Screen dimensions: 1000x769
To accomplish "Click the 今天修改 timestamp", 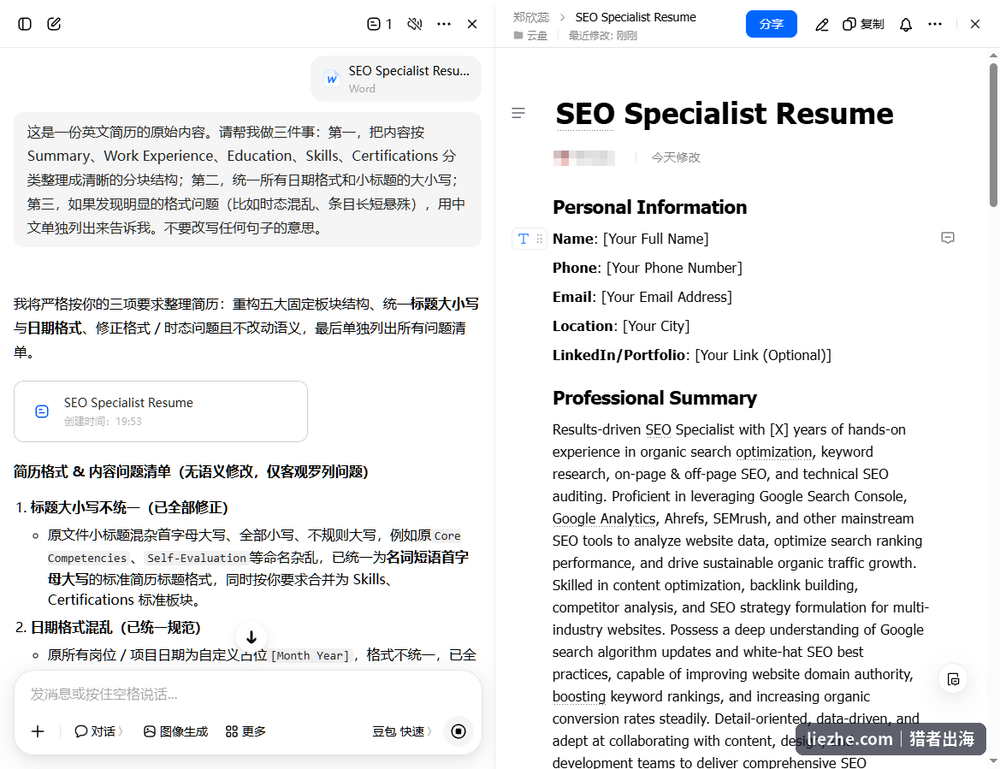I will 675,157.
